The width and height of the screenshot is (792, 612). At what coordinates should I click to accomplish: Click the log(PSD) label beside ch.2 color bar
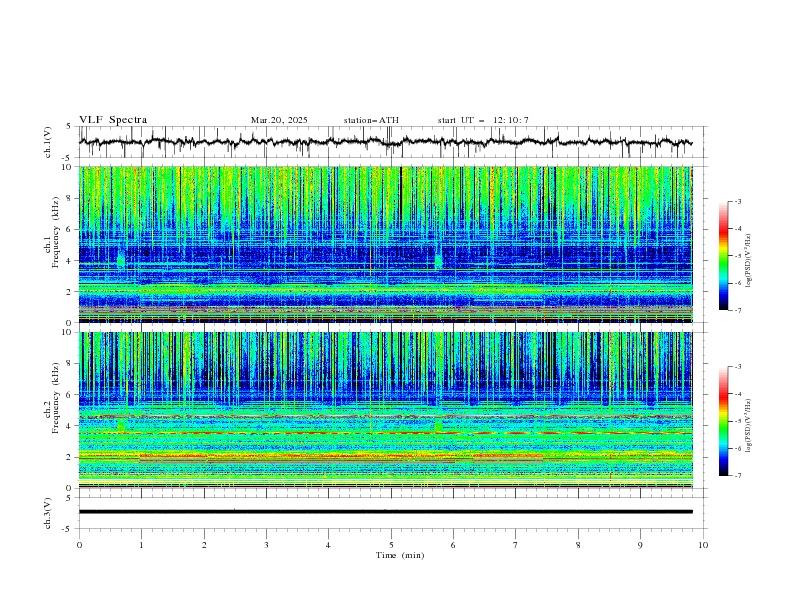[748, 426]
